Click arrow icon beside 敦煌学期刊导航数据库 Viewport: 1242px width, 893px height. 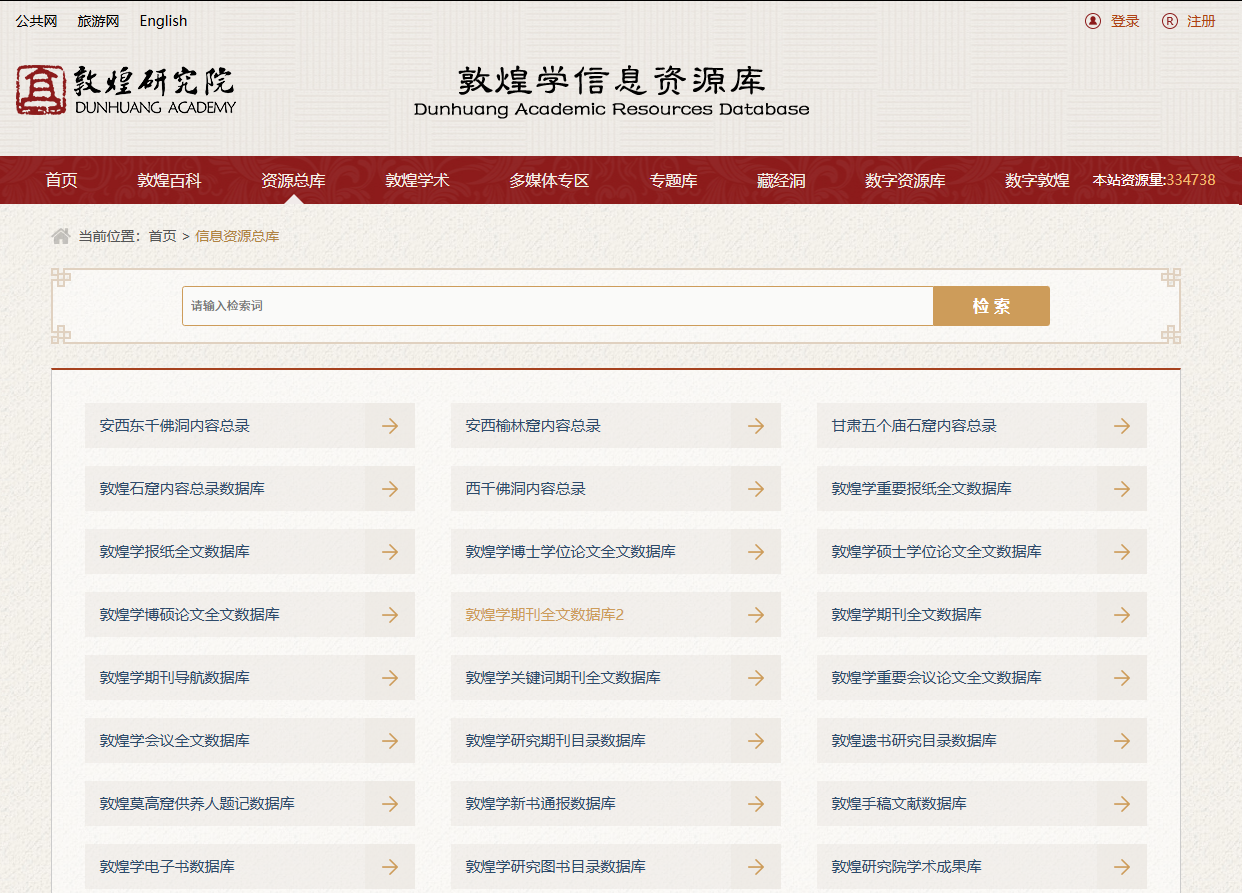390,678
